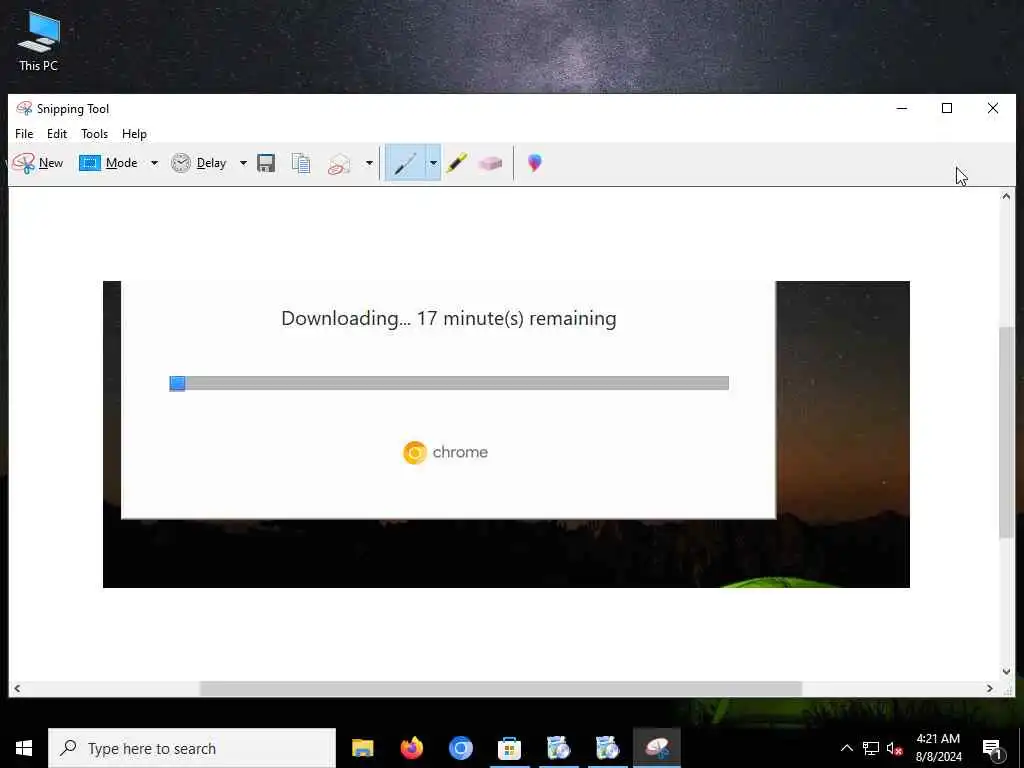This screenshot has width=1024, height=768.
Task: Select the Eraser tool
Action: click(x=490, y=163)
